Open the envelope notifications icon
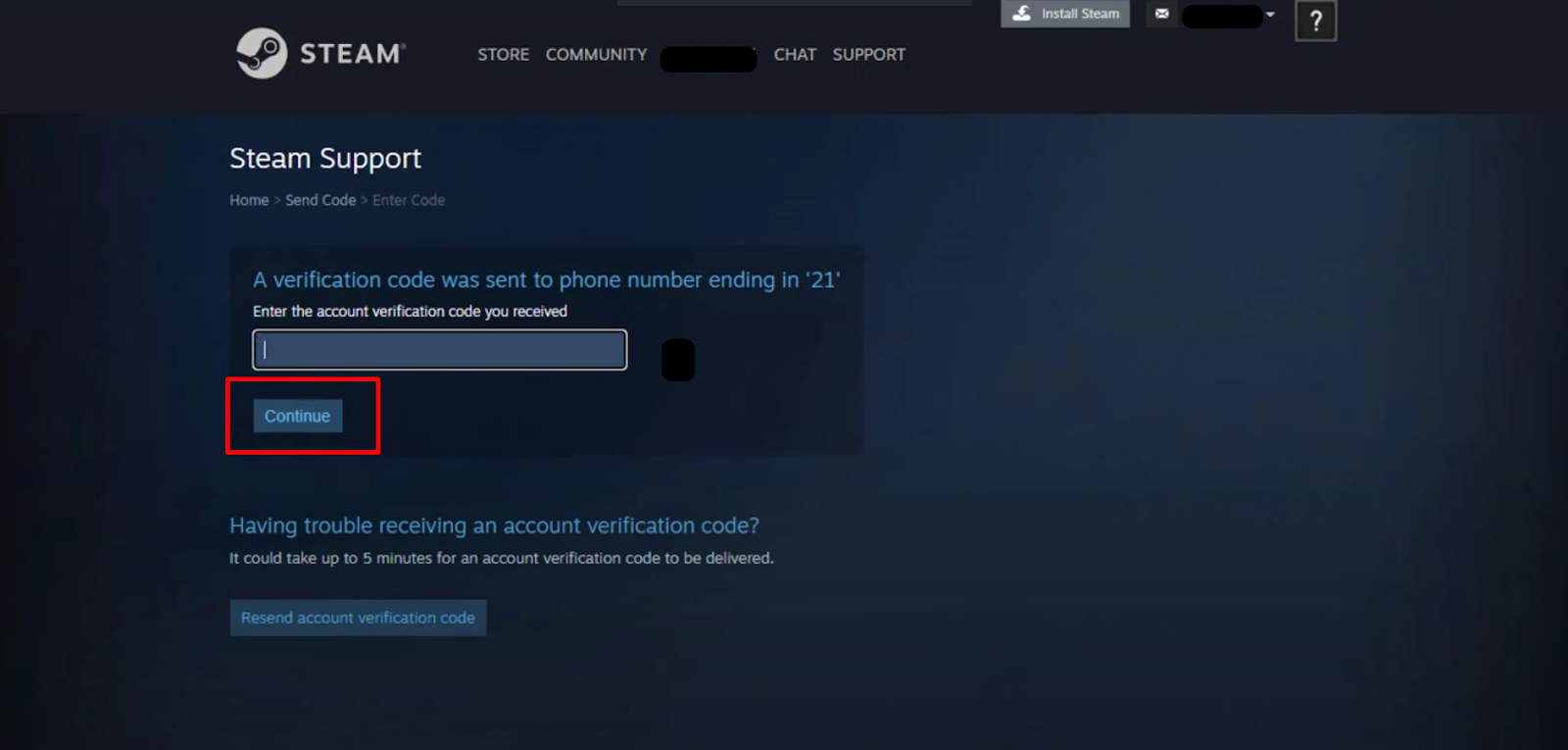The height and width of the screenshot is (750, 1568). click(1161, 14)
